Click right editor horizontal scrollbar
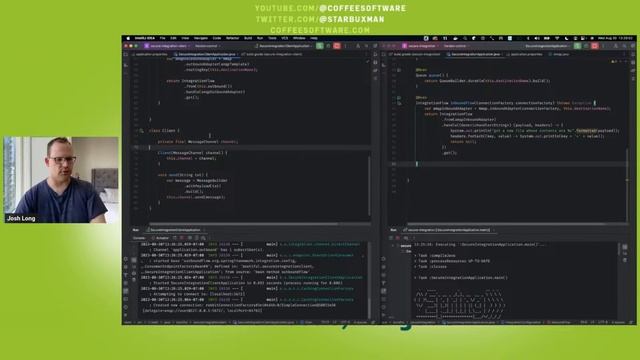This screenshot has width=640, height=360. (x=506, y=224)
